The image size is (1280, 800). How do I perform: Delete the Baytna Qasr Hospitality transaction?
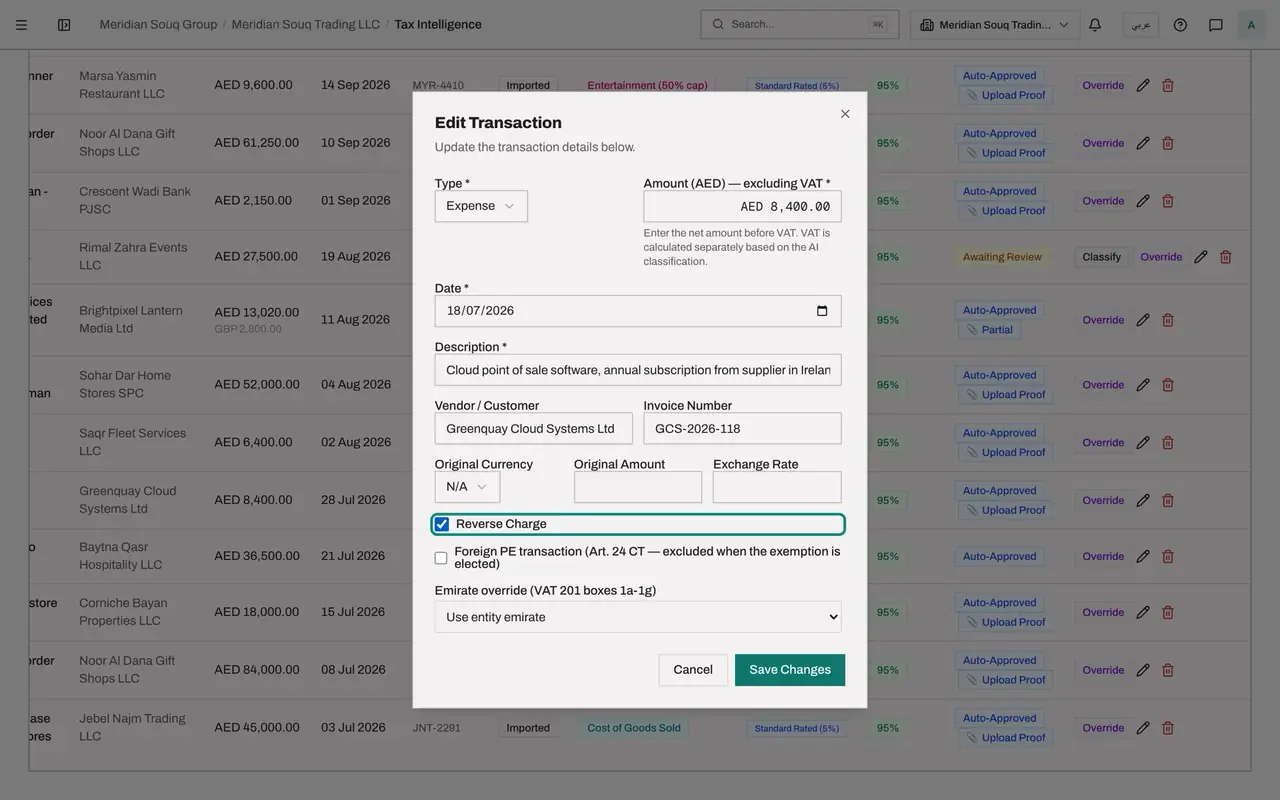(1168, 556)
